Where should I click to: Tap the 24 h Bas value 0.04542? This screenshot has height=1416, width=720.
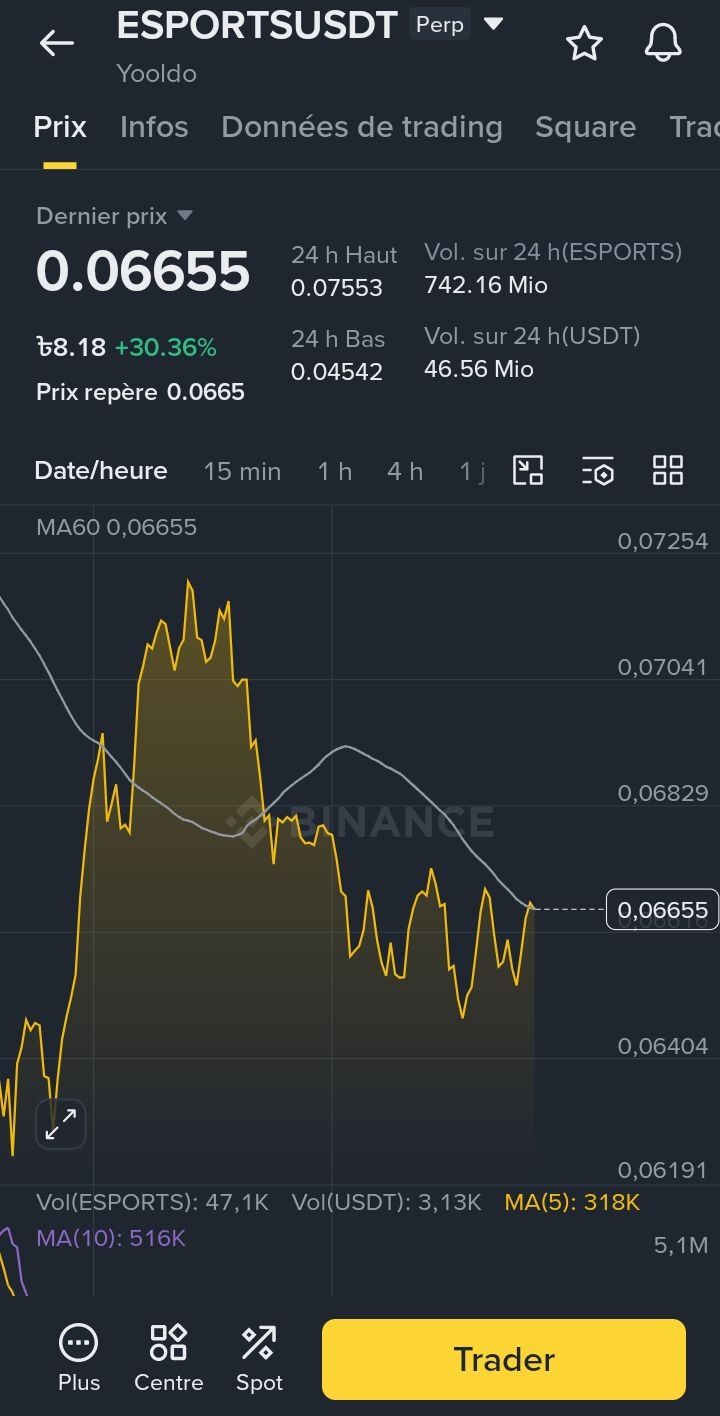tap(337, 372)
